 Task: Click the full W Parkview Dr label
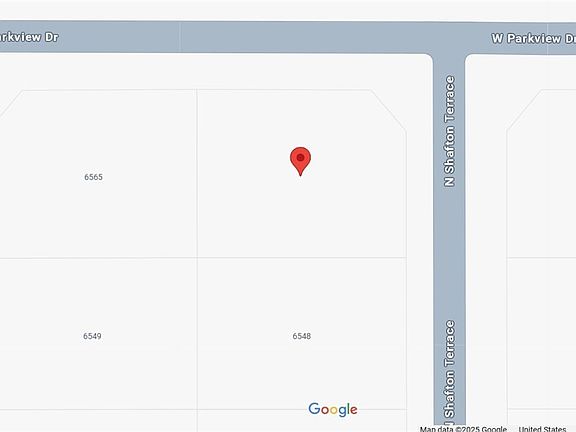(533, 38)
